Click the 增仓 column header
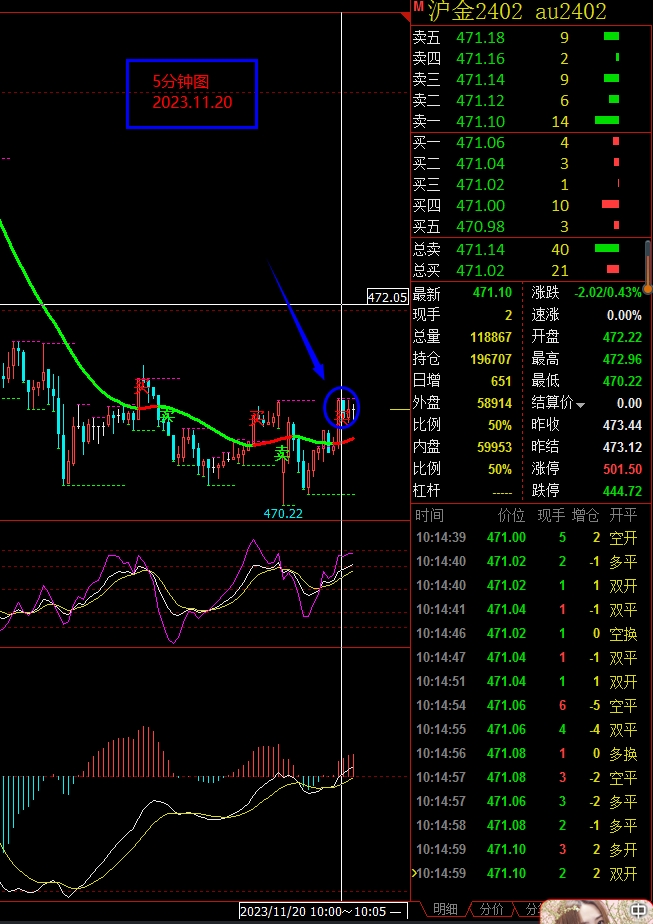Viewport: 653px width, 924px height. point(585,516)
